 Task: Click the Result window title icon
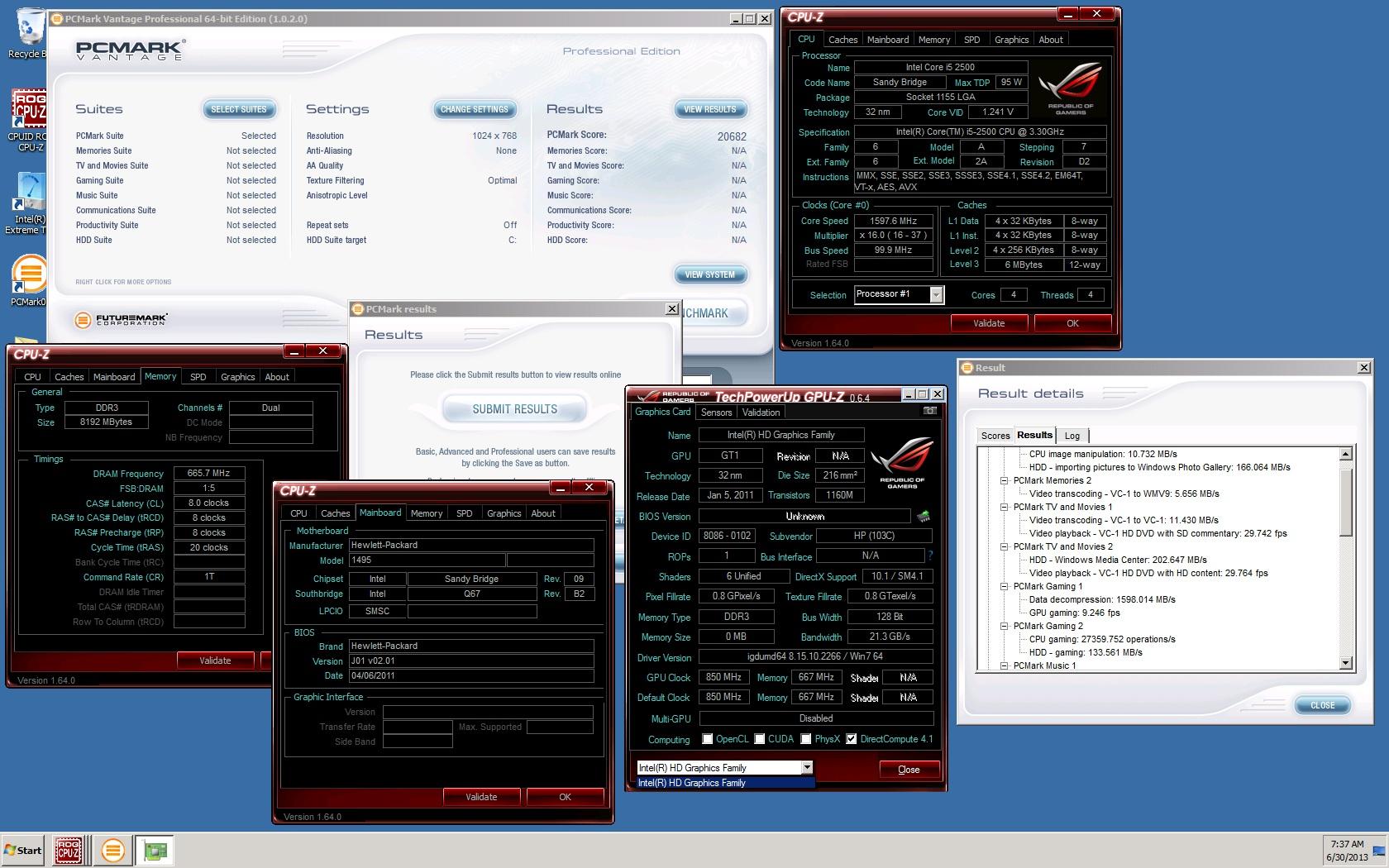coord(967,368)
